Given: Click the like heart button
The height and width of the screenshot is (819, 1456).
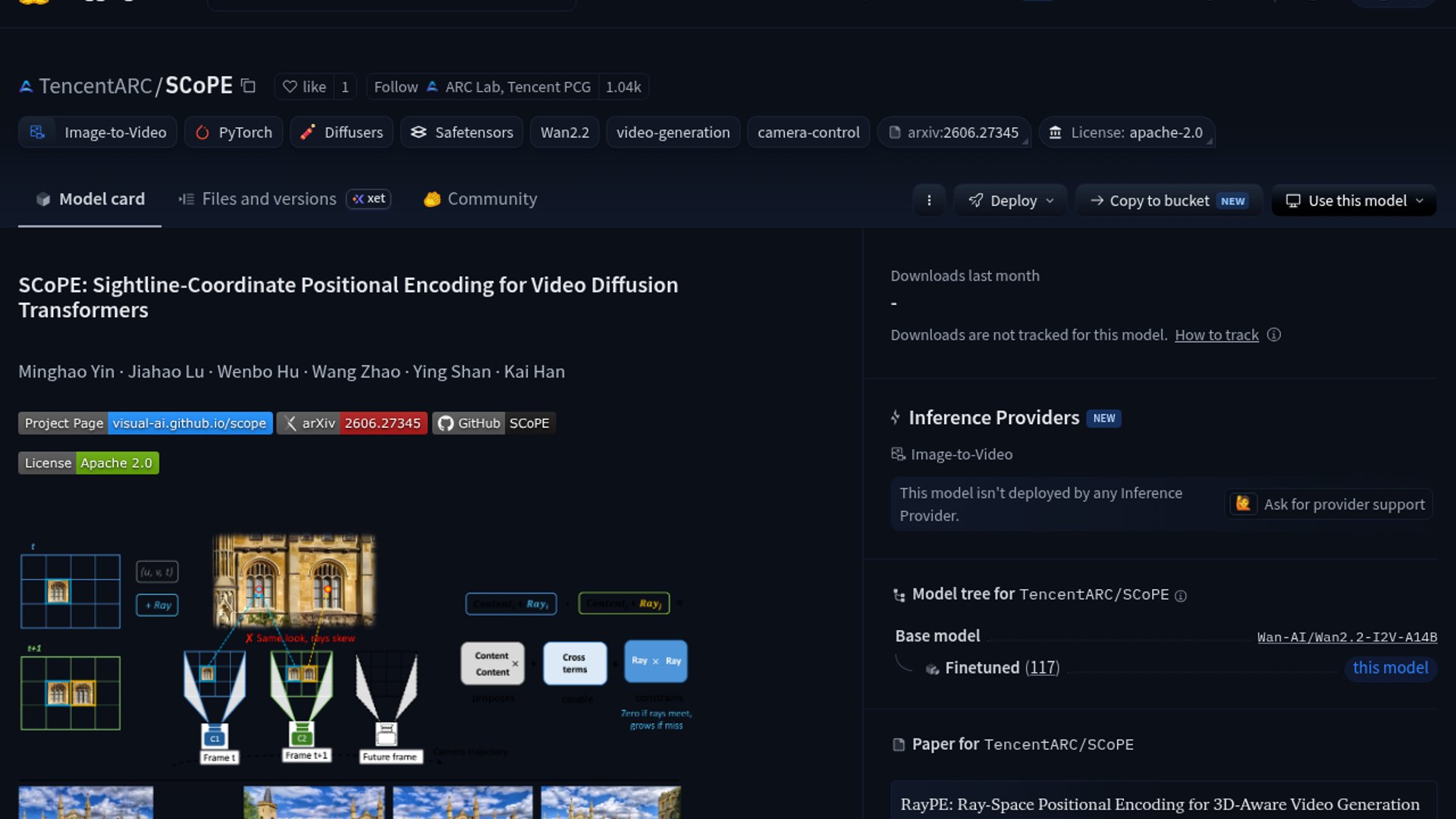Looking at the screenshot, I should tap(304, 86).
